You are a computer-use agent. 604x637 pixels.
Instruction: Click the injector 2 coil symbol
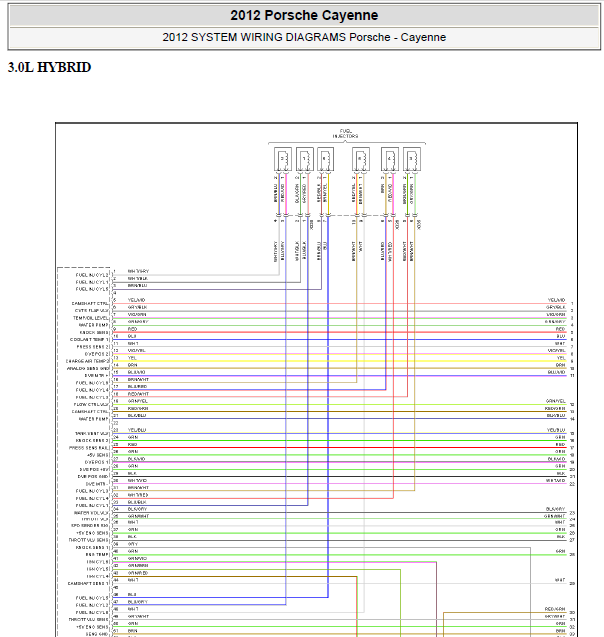click(283, 159)
